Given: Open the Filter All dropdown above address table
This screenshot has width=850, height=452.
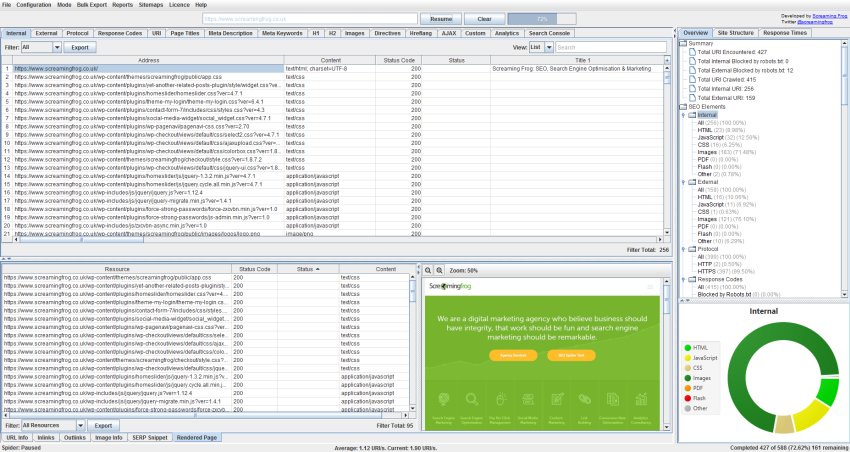Looking at the screenshot, I should click(57, 48).
